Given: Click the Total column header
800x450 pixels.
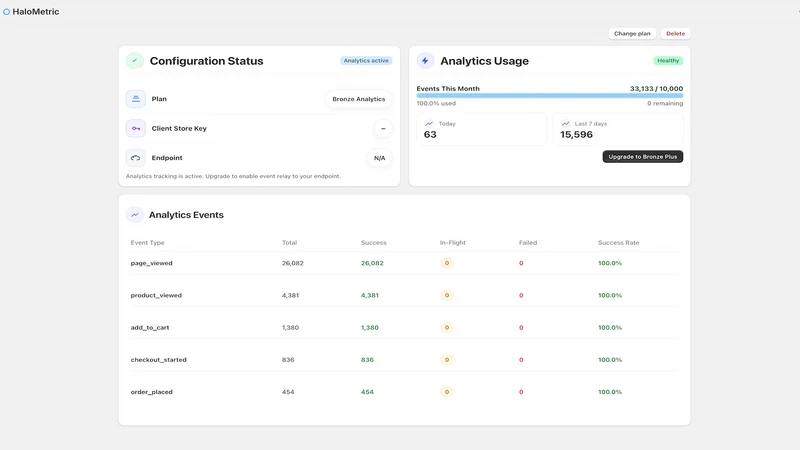Looking at the screenshot, I should click(289, 243).
